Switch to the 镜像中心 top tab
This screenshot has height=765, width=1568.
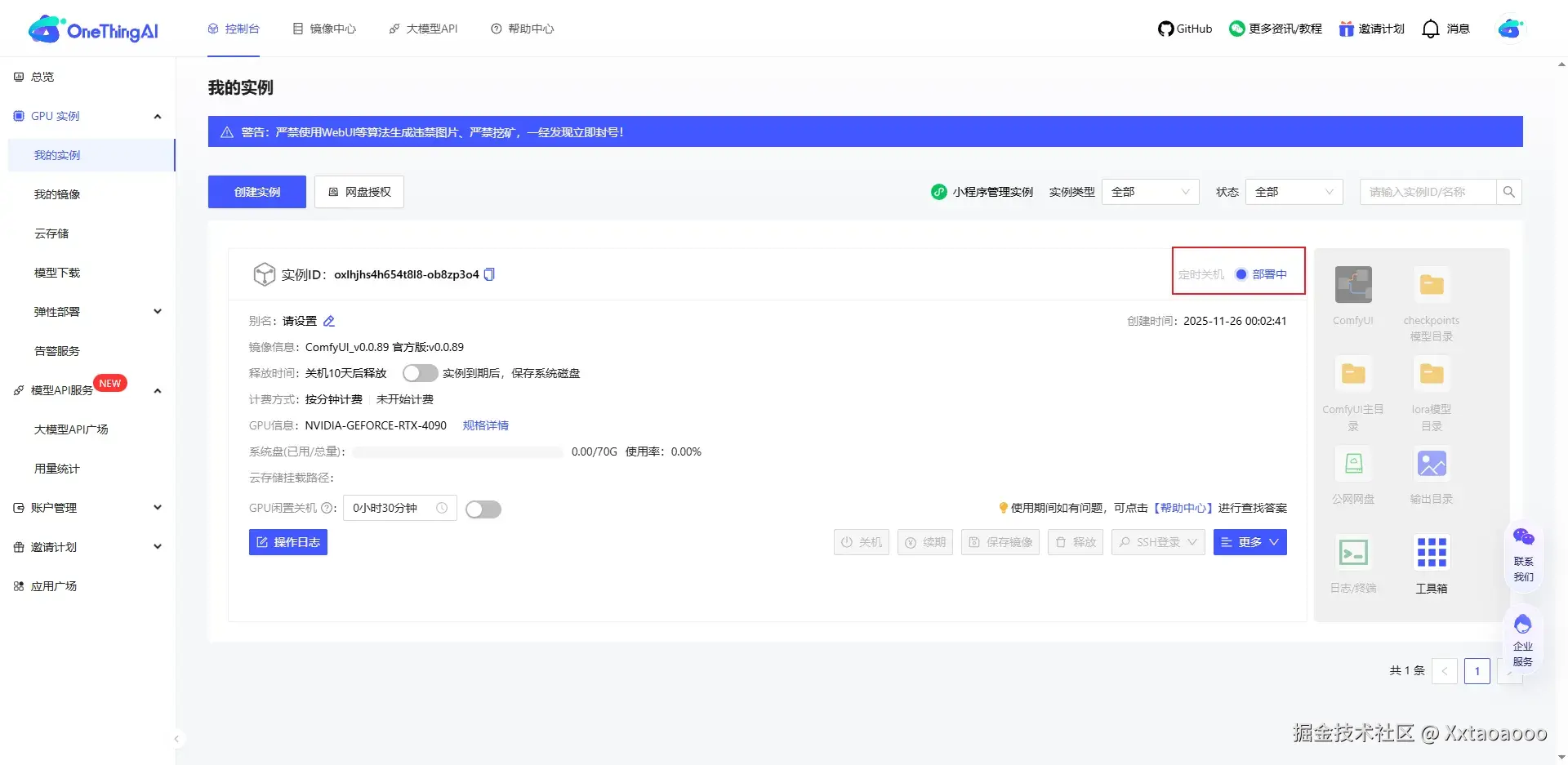[324, 29]
